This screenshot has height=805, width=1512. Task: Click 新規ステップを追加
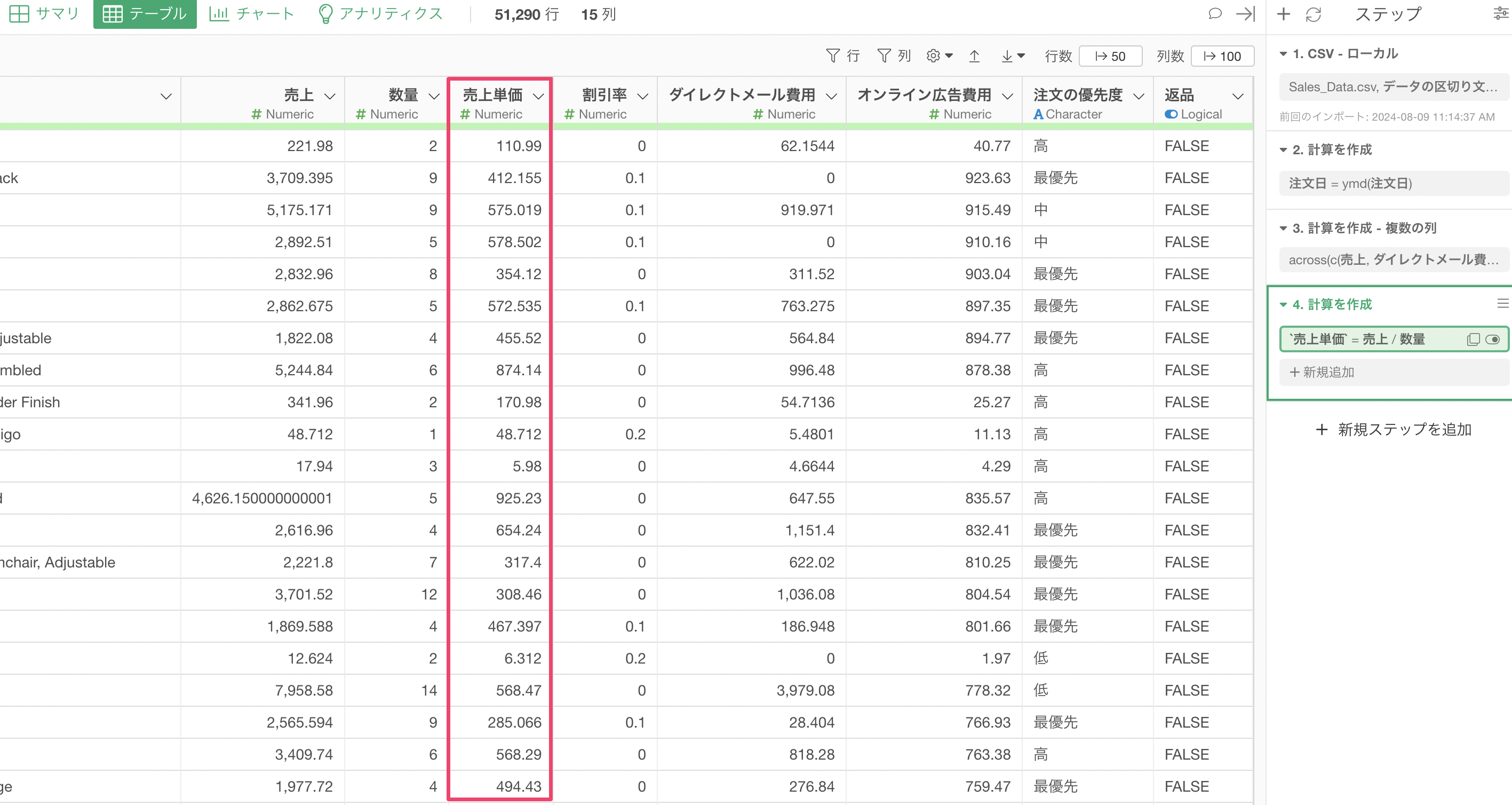[1393, 429]
